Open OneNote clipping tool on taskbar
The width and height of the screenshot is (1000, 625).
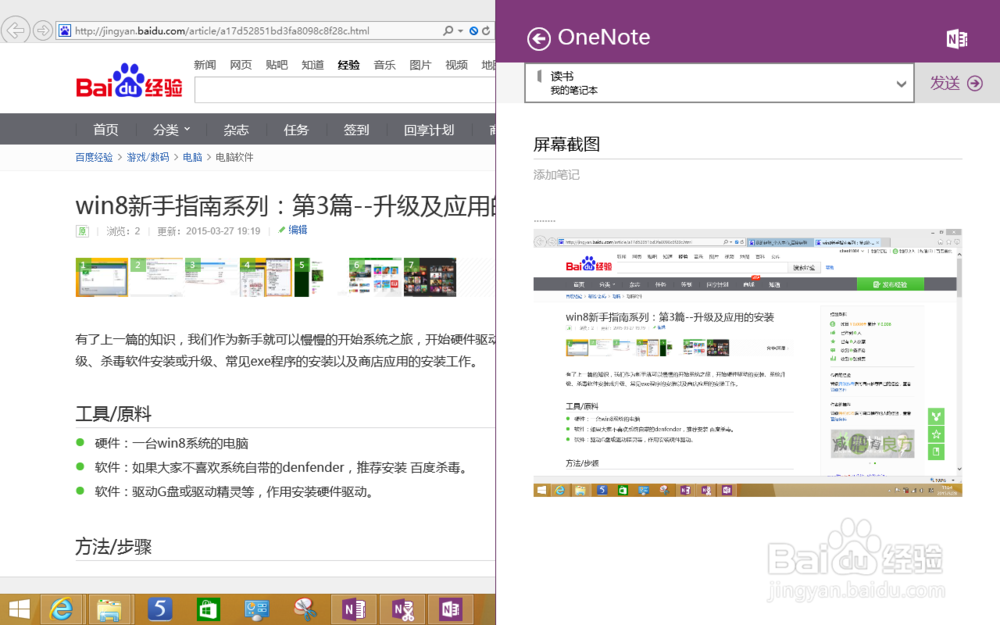(x=402, y=610)
